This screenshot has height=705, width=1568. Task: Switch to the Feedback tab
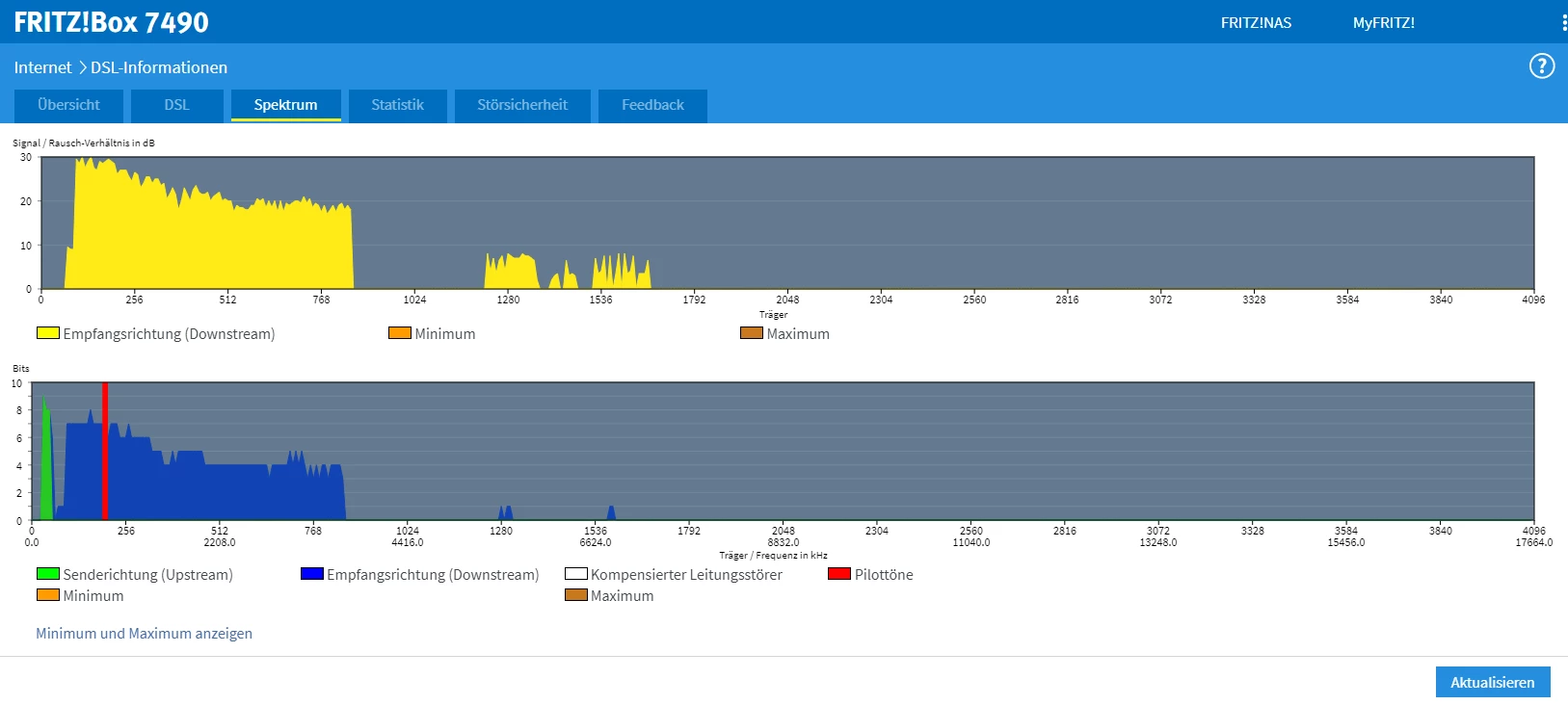tap(652, 105)
